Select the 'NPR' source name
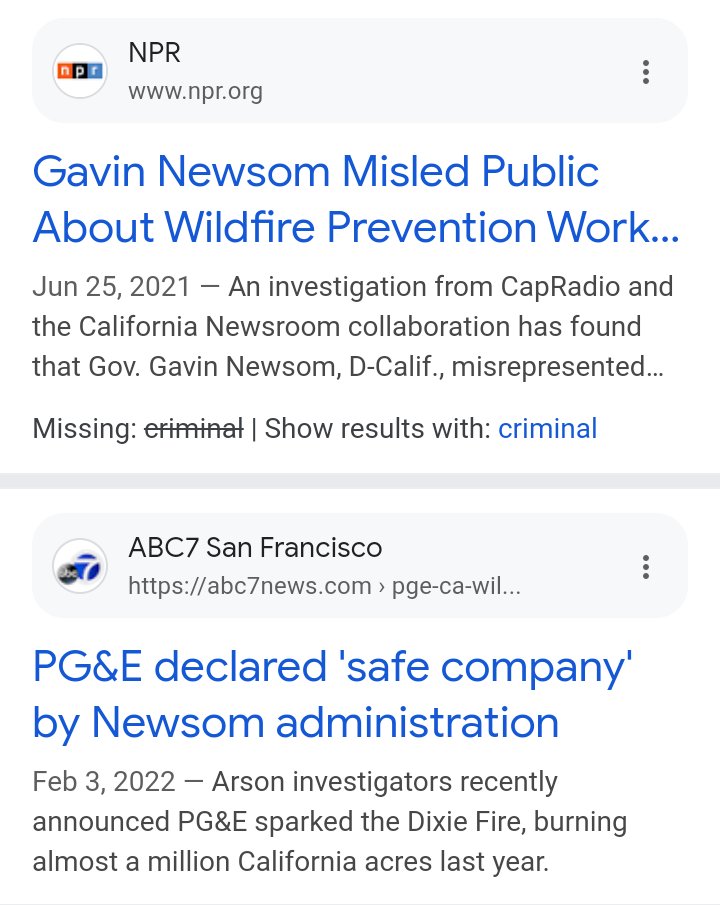The height and width of the screenshot is (905, 720). [153, 53]
